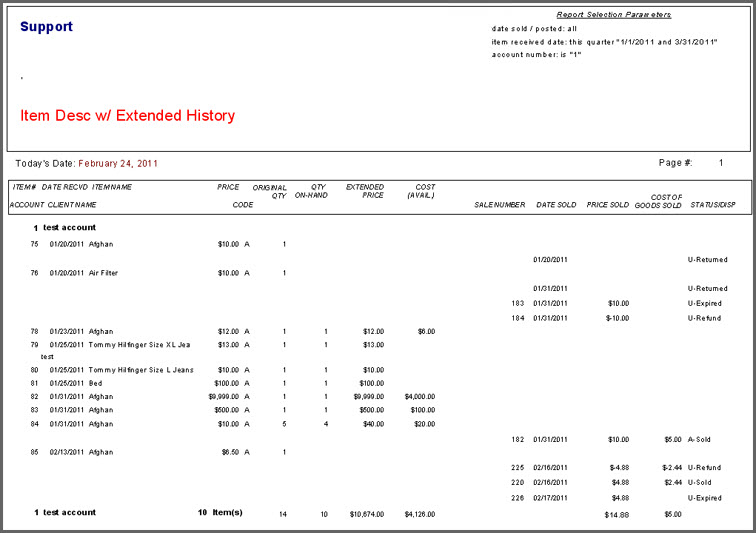Select the SALE NUMBER column header
Screen dimensions: 756x533
click(499, 205)
